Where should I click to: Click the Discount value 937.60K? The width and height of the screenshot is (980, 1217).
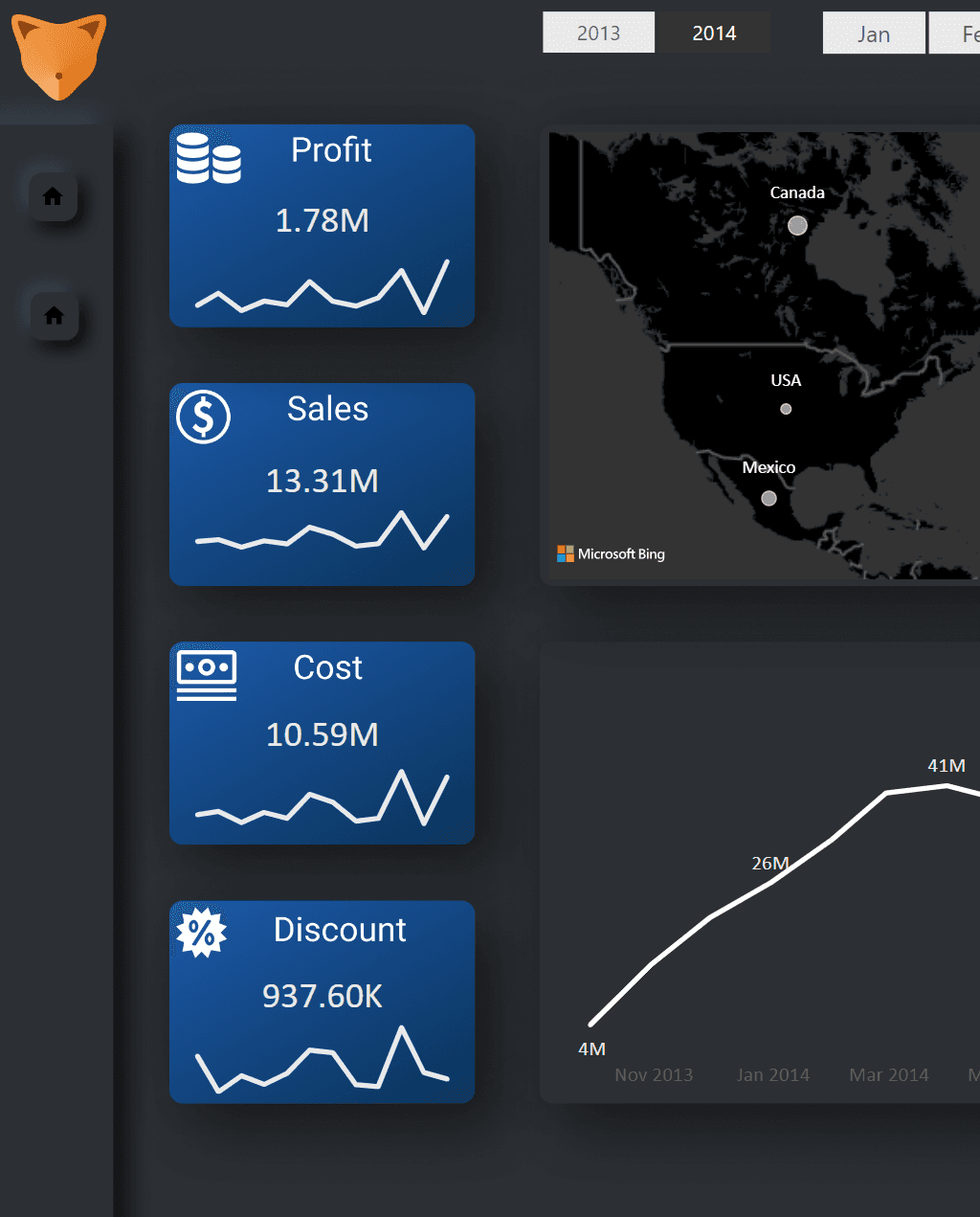click(323, 996)
